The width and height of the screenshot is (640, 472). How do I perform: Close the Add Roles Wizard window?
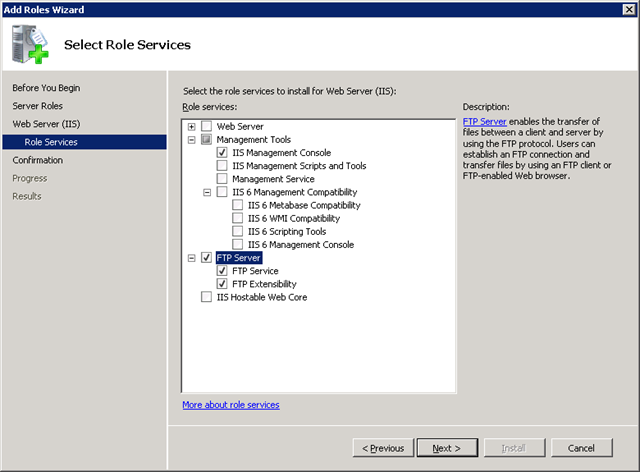629,9
